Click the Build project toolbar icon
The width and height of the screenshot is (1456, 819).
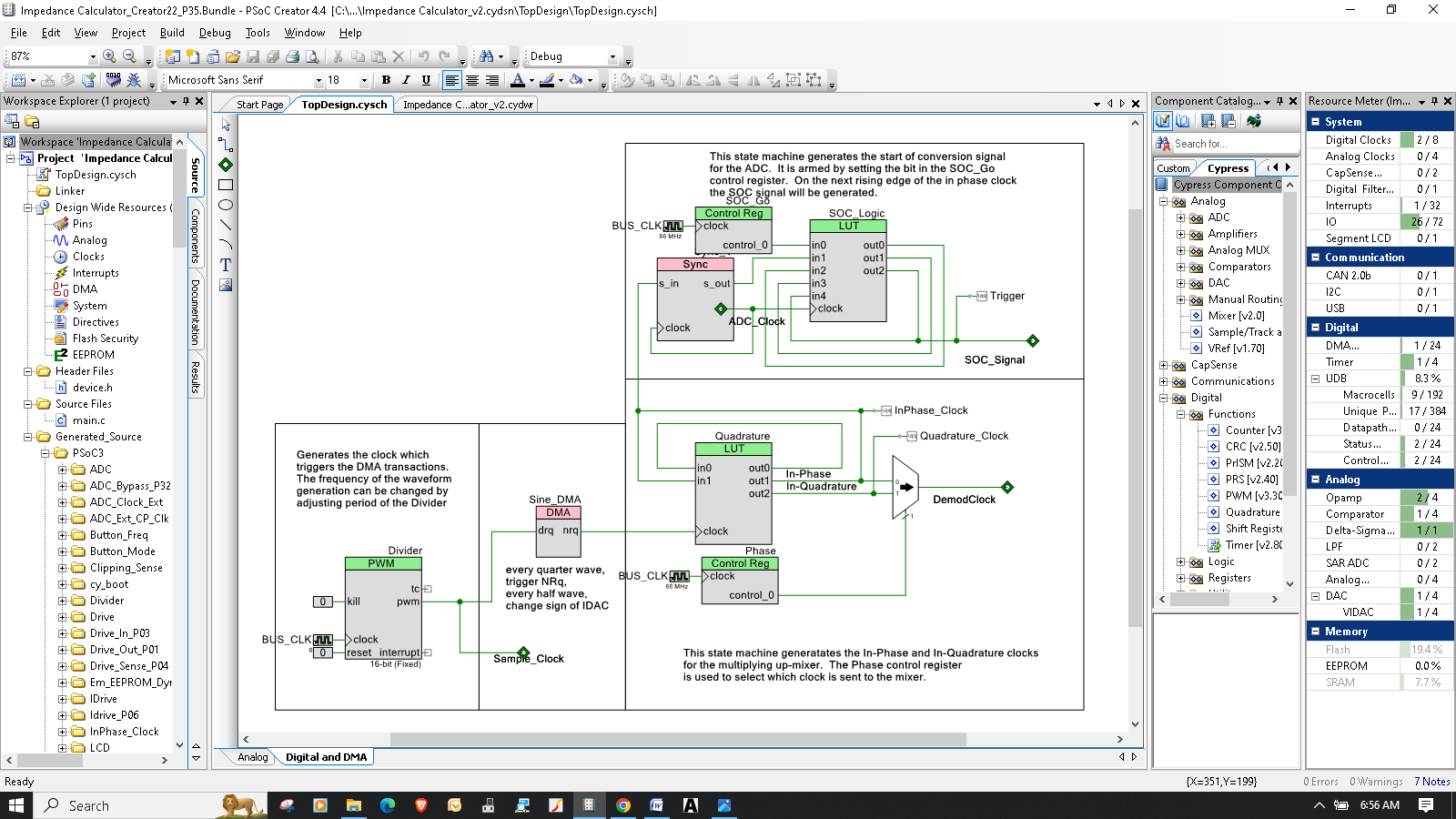[17, 80]
